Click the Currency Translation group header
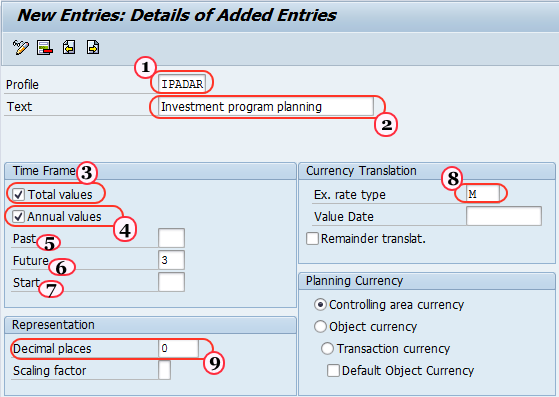The image size is (559, 397). point(427,171)
